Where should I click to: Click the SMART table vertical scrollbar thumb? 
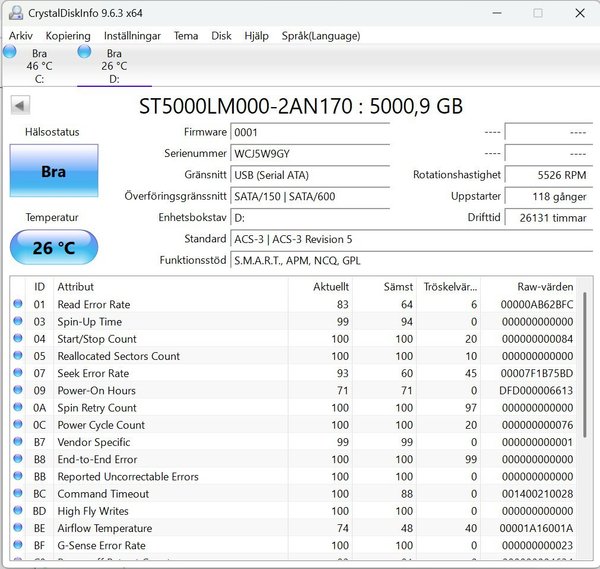click(x=585, y=365)
